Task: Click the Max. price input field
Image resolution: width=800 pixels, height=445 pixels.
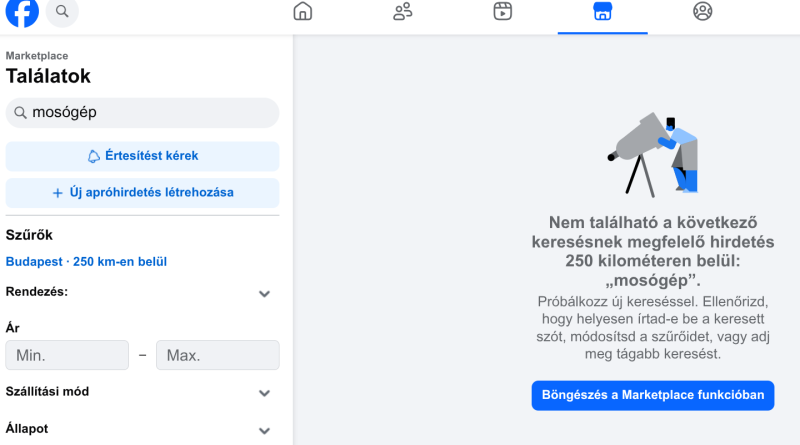Action: 217,355
